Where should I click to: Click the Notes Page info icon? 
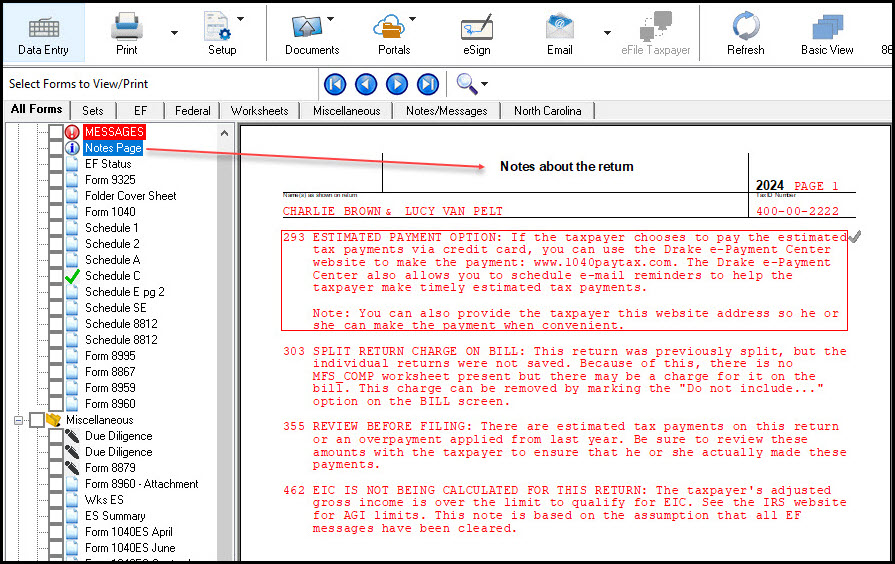72,148
